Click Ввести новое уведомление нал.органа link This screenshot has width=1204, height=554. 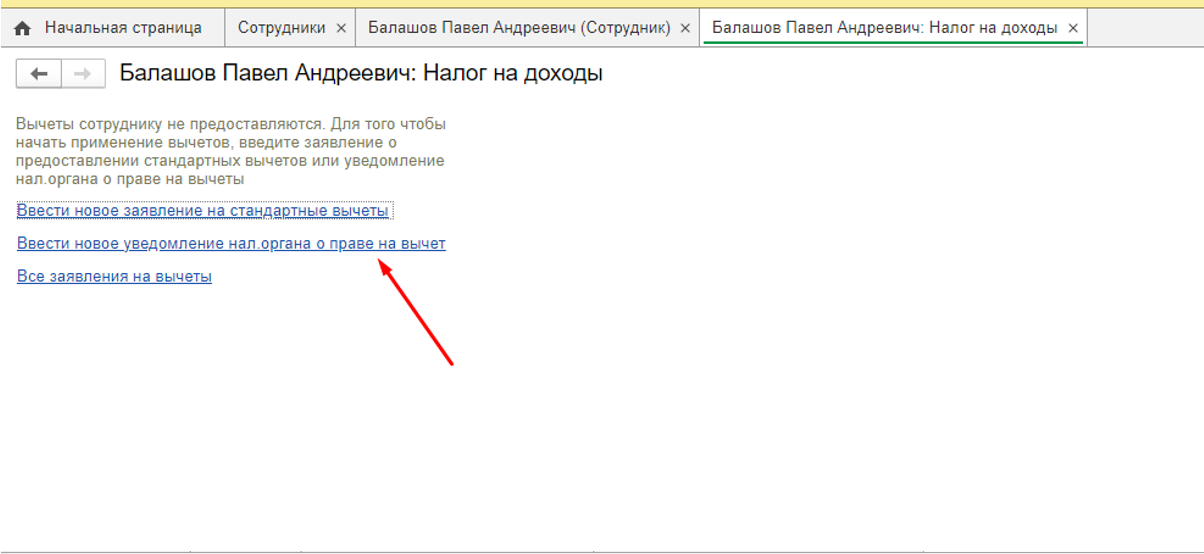point(231,243)
